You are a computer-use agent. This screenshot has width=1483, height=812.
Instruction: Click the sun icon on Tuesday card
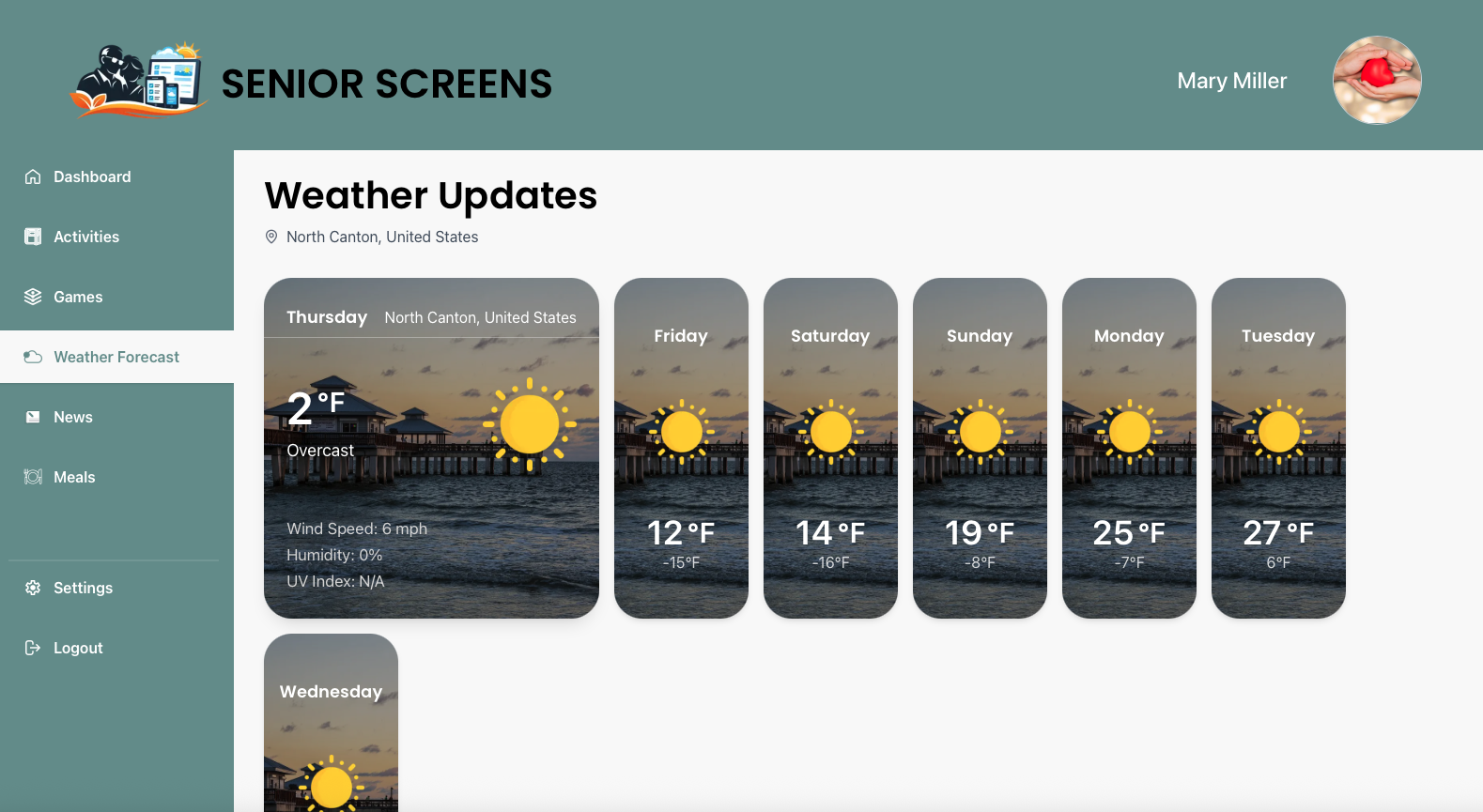[x=1278, y=432]
